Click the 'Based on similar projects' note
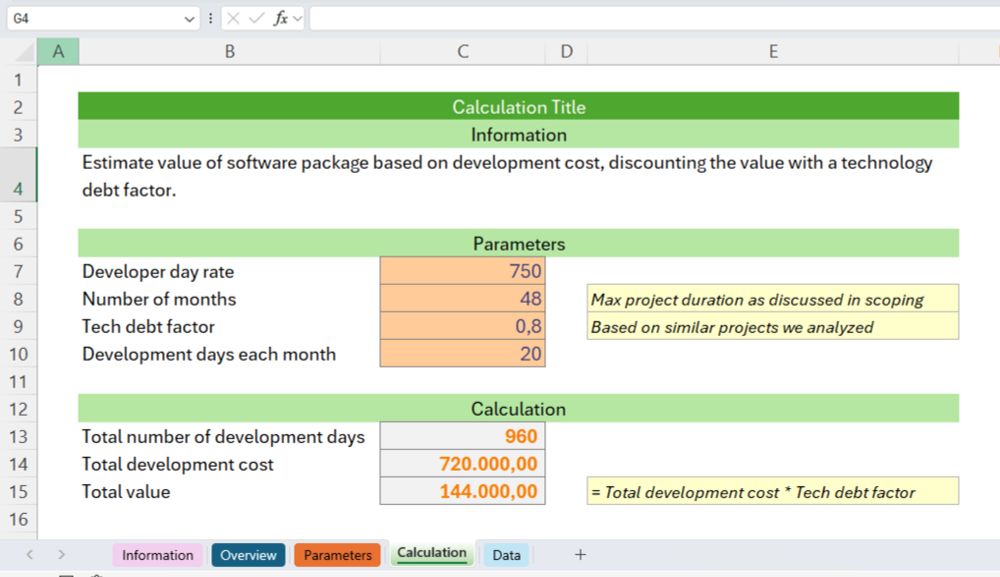 point(772,326)
